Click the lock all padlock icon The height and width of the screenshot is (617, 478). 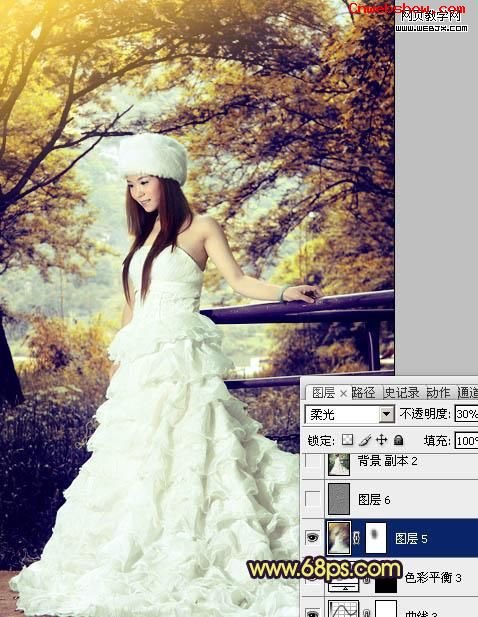(x=399, y=440)
